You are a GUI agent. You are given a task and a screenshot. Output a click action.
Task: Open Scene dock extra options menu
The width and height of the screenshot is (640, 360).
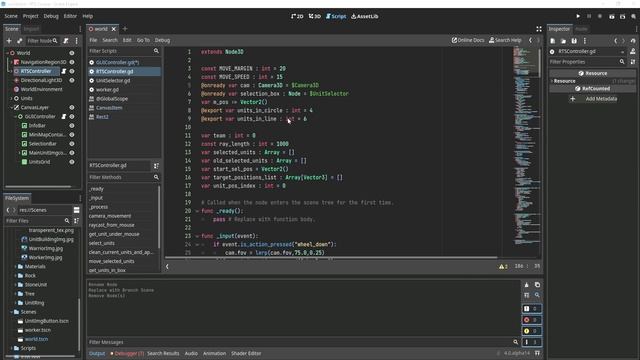coord(76,41)
